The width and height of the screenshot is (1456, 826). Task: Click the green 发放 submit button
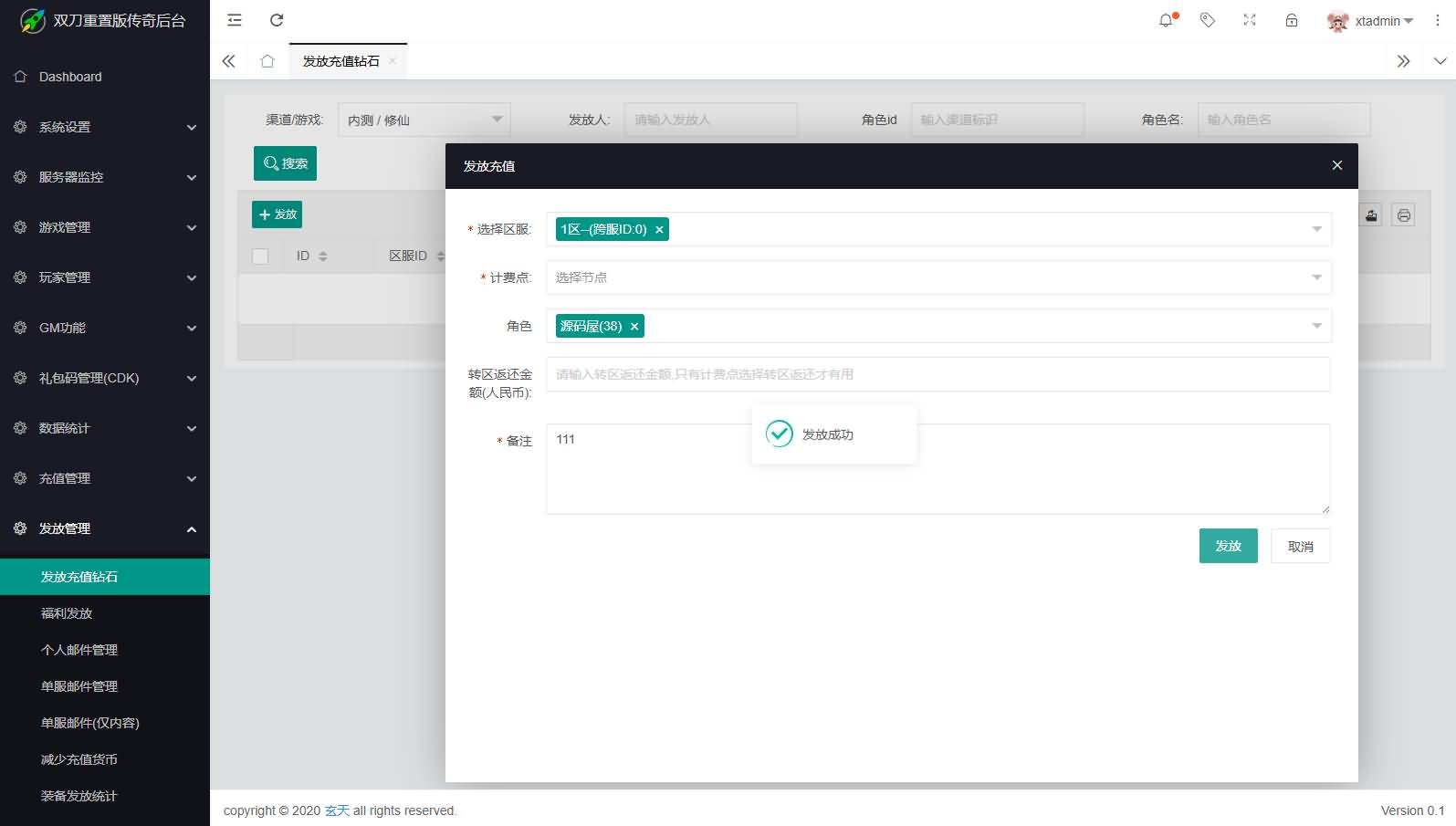[1228, 546]
